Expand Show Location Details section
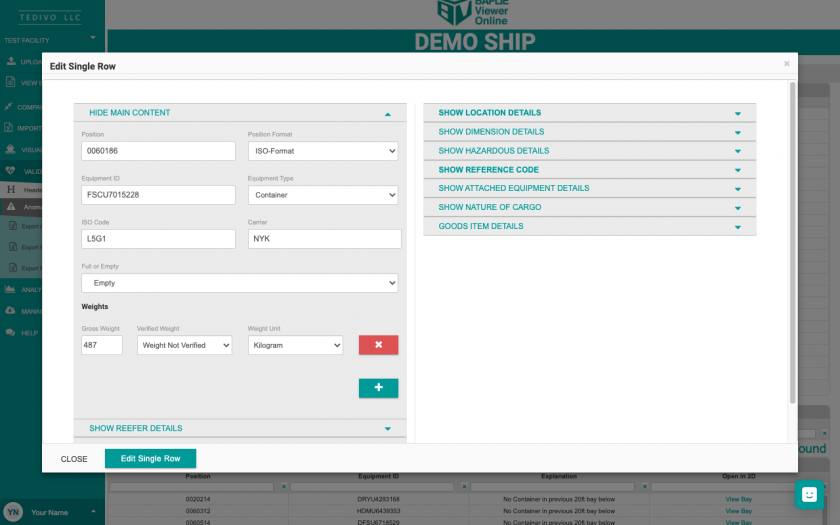The image size is (840, 525). [590, 112]
